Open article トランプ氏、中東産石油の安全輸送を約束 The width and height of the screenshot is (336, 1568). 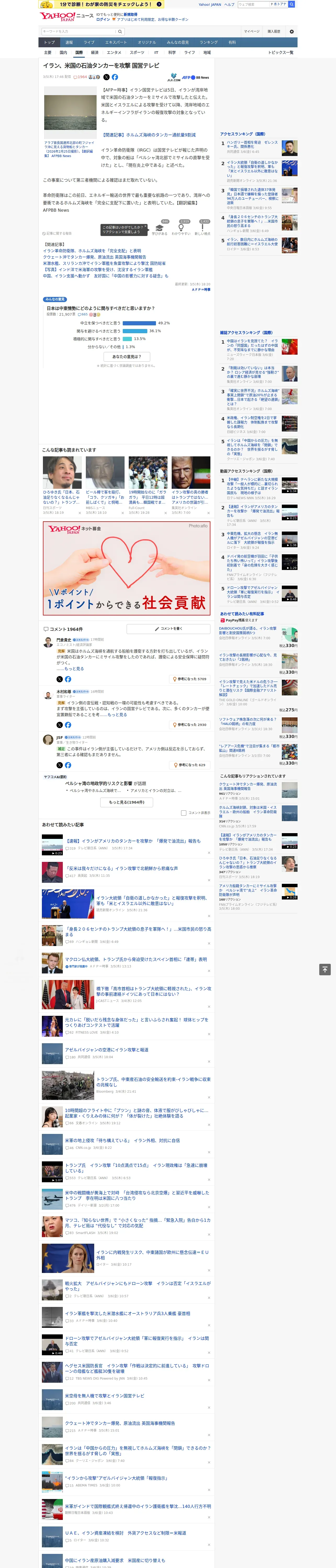[x=153, y=1082]
